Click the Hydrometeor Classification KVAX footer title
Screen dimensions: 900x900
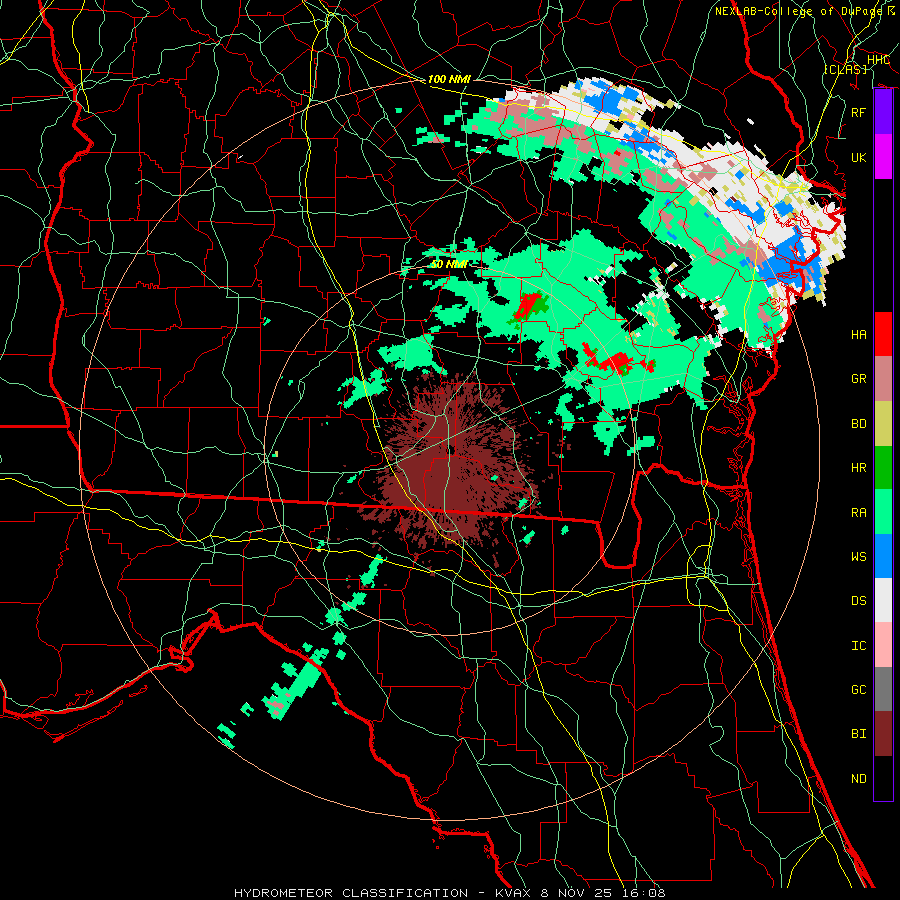449,893
